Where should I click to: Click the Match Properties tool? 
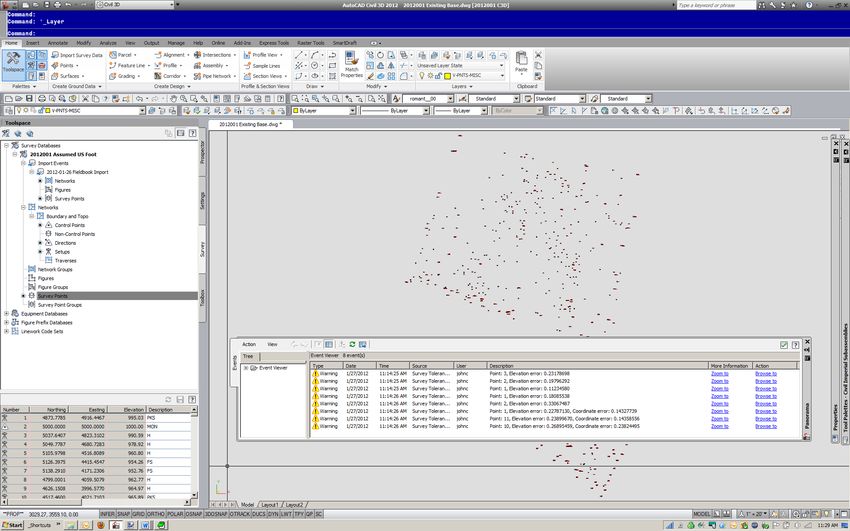351,64
